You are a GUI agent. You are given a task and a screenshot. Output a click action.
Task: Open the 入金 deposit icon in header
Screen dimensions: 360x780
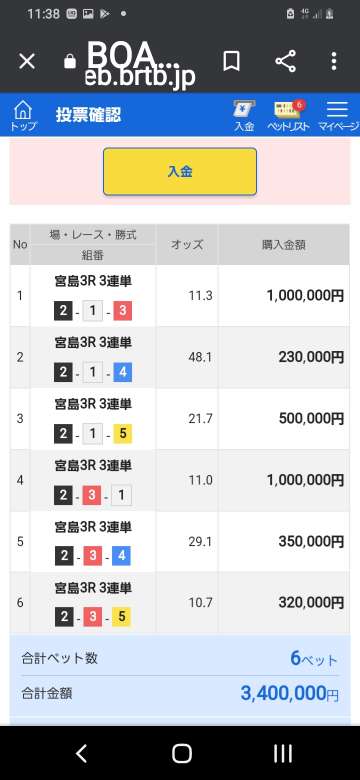[244, 115]
